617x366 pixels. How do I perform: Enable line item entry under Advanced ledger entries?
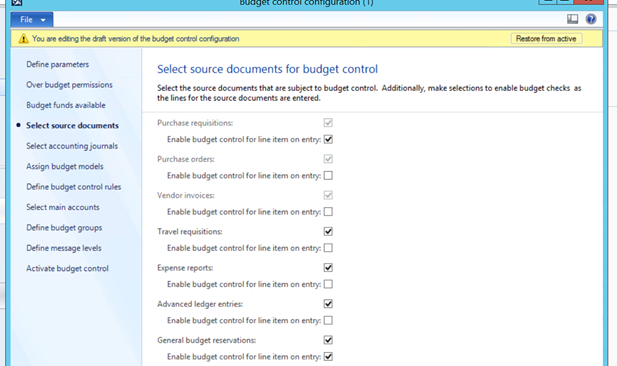(x=328, y=320)
